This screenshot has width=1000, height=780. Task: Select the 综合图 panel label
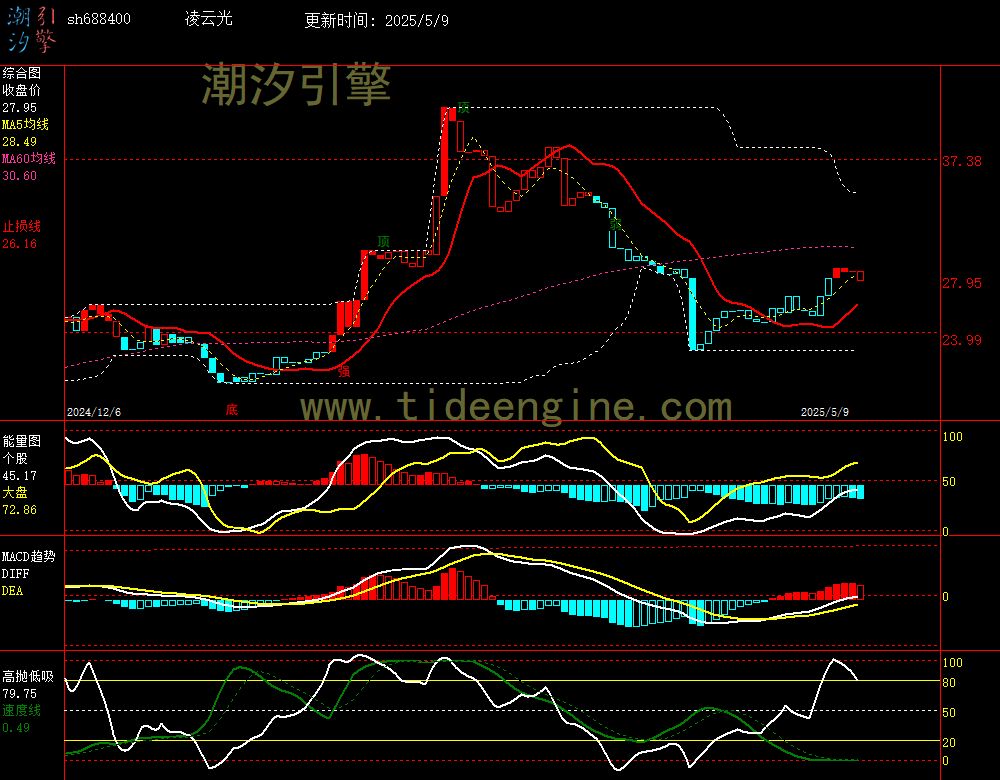[22, 73]
